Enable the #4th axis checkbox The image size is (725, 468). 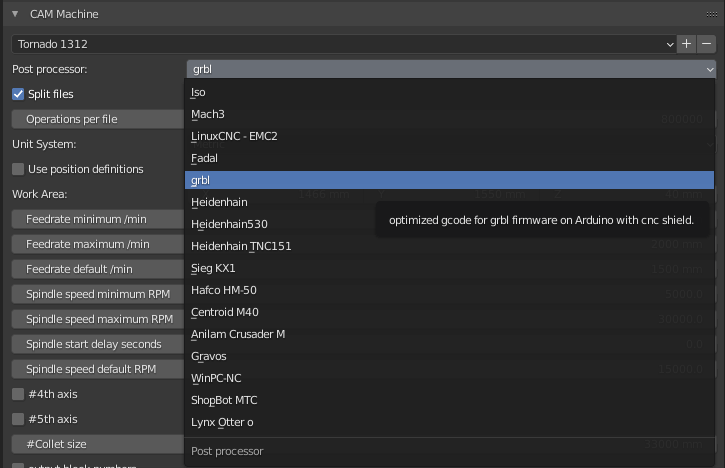tap(18, 394)
